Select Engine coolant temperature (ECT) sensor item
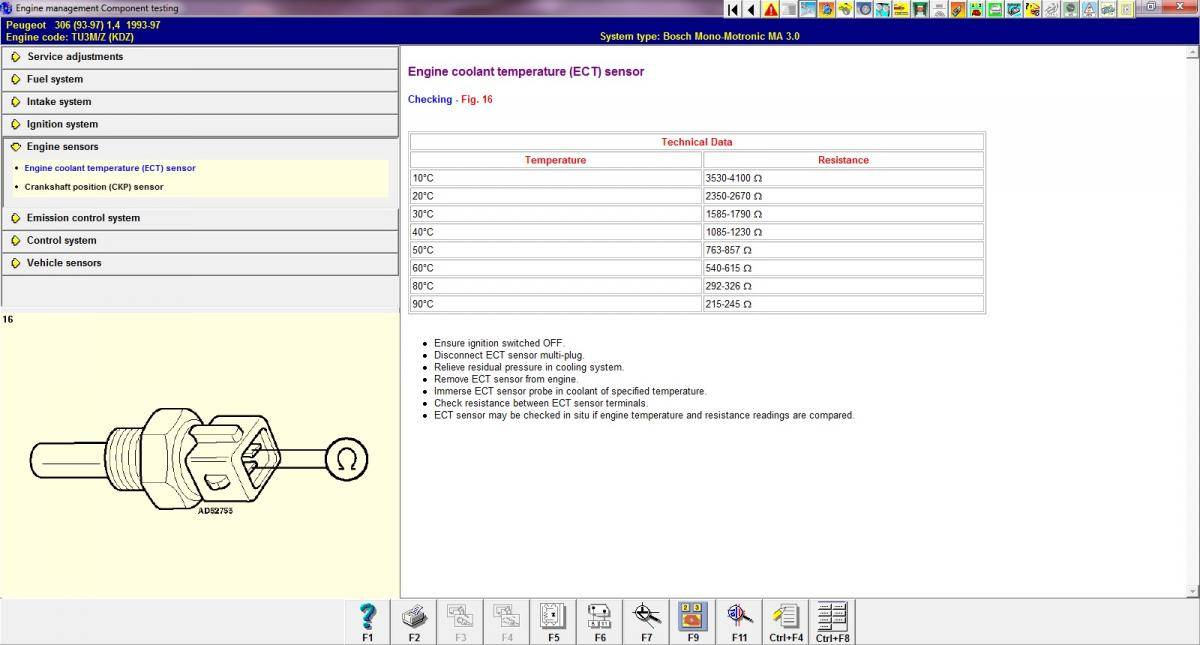 (x=110, y=168)
